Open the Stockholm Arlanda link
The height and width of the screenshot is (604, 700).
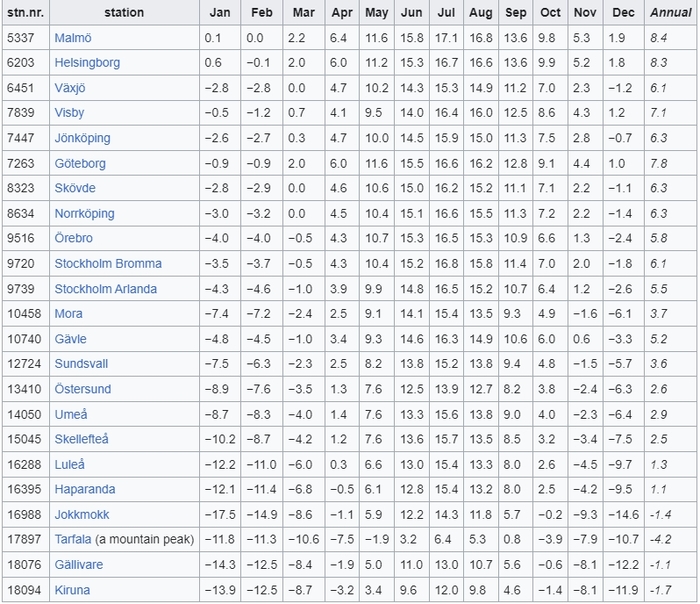[105, 289]
